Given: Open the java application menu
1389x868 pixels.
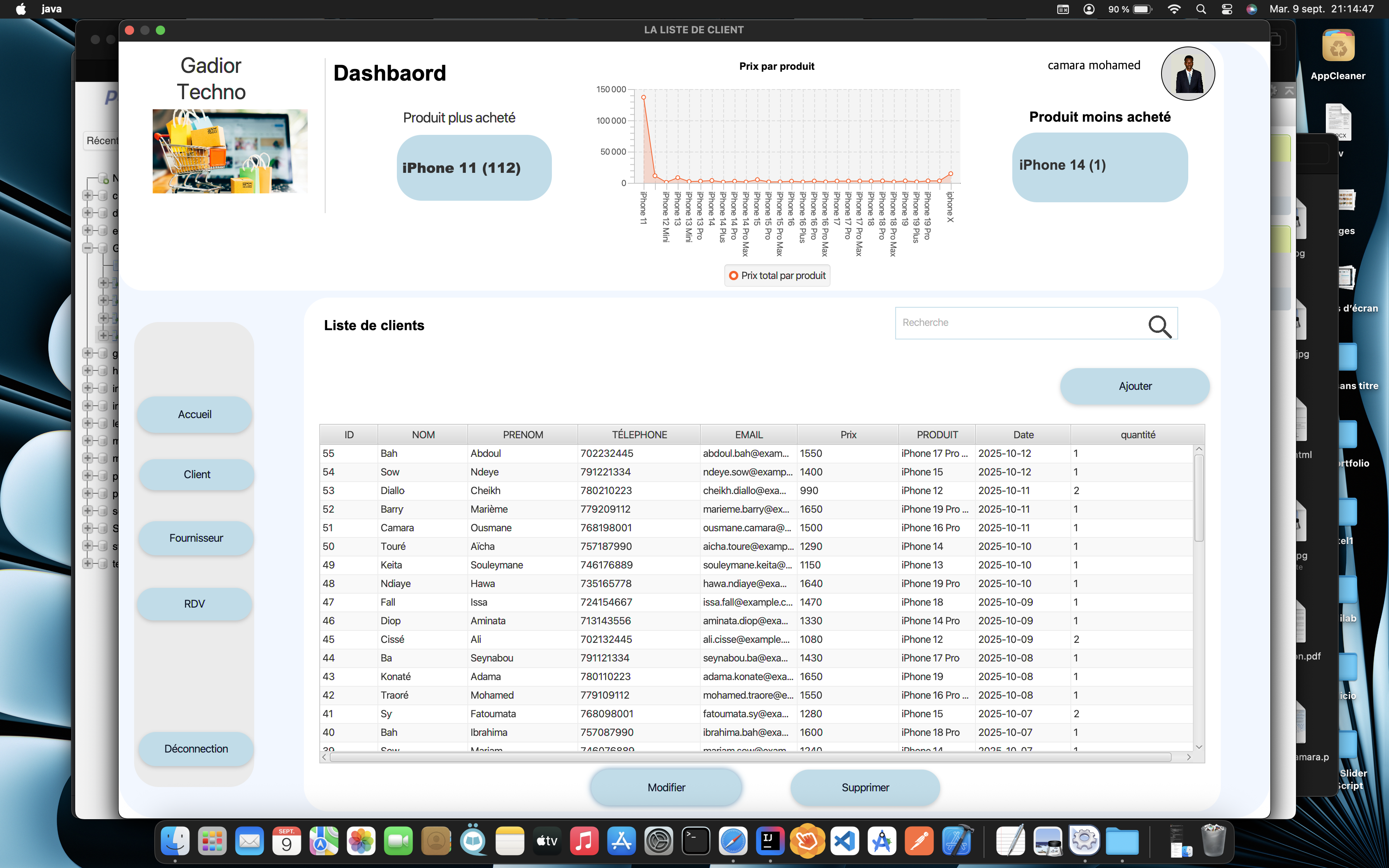Looking at the screenshot, I should coord(52,9).
